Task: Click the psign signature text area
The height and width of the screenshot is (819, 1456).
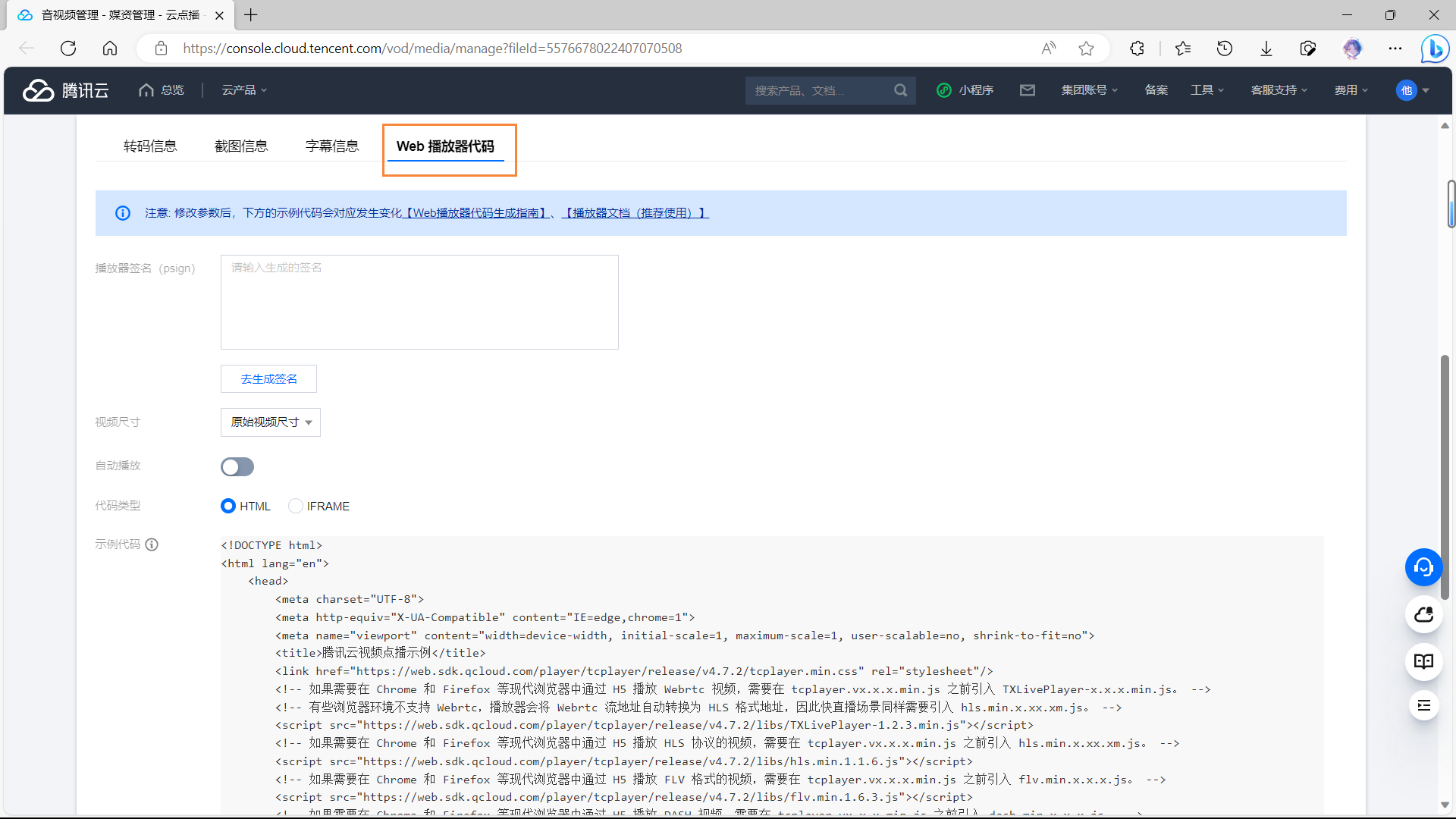Action: 419,302
